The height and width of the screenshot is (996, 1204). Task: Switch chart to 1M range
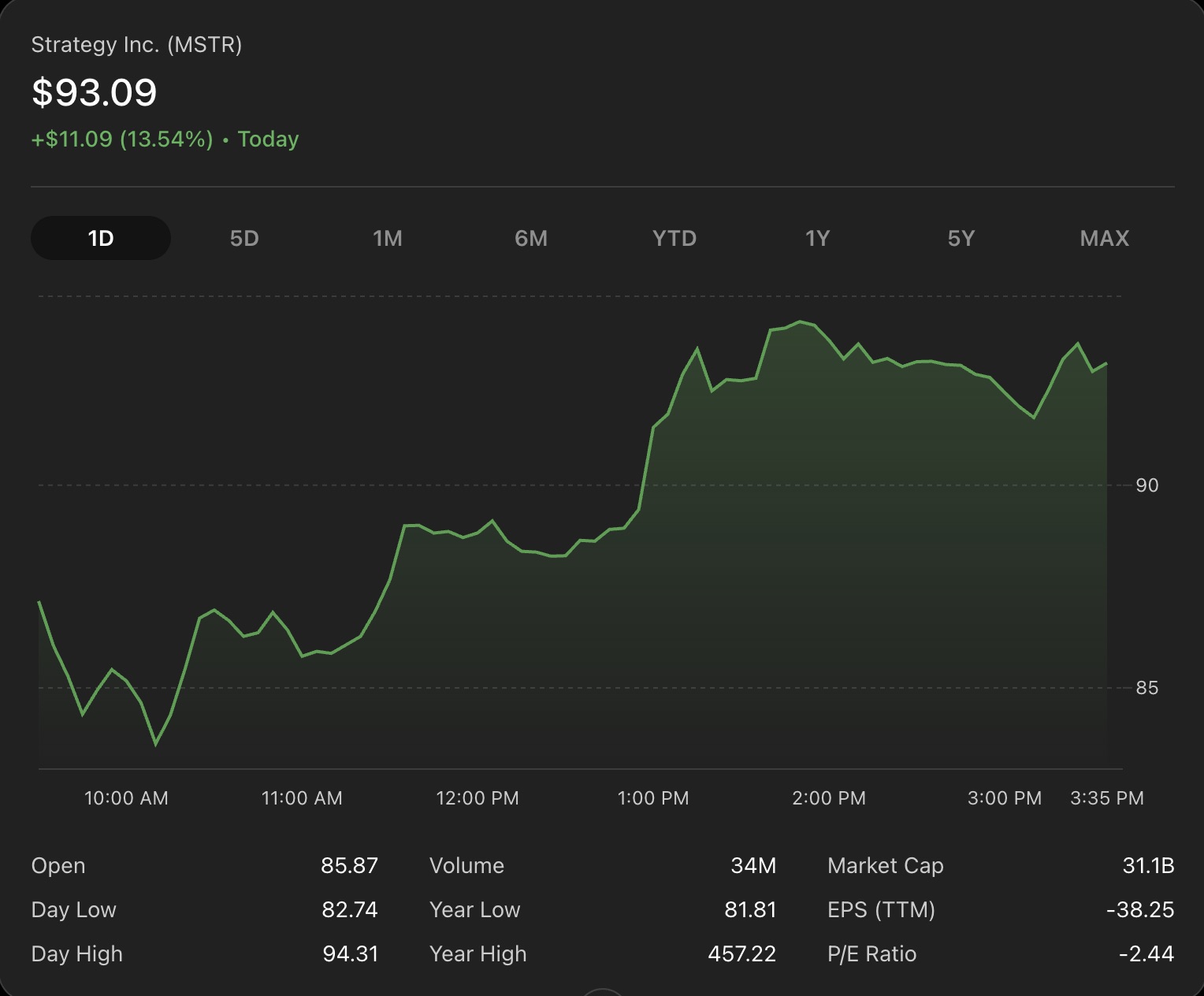click(388, 238)
